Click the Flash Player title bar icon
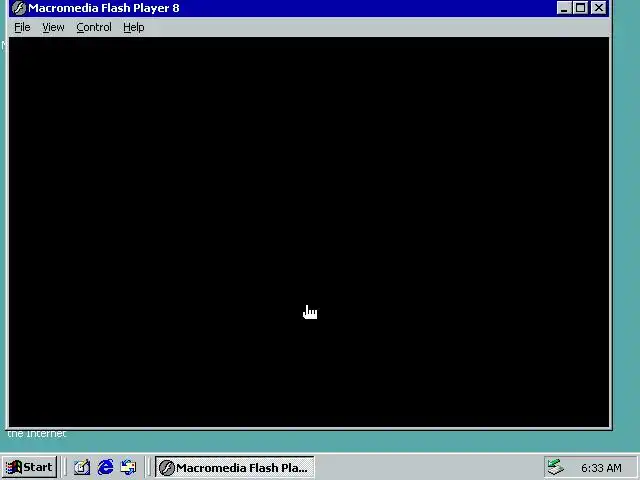 [19, 8]
